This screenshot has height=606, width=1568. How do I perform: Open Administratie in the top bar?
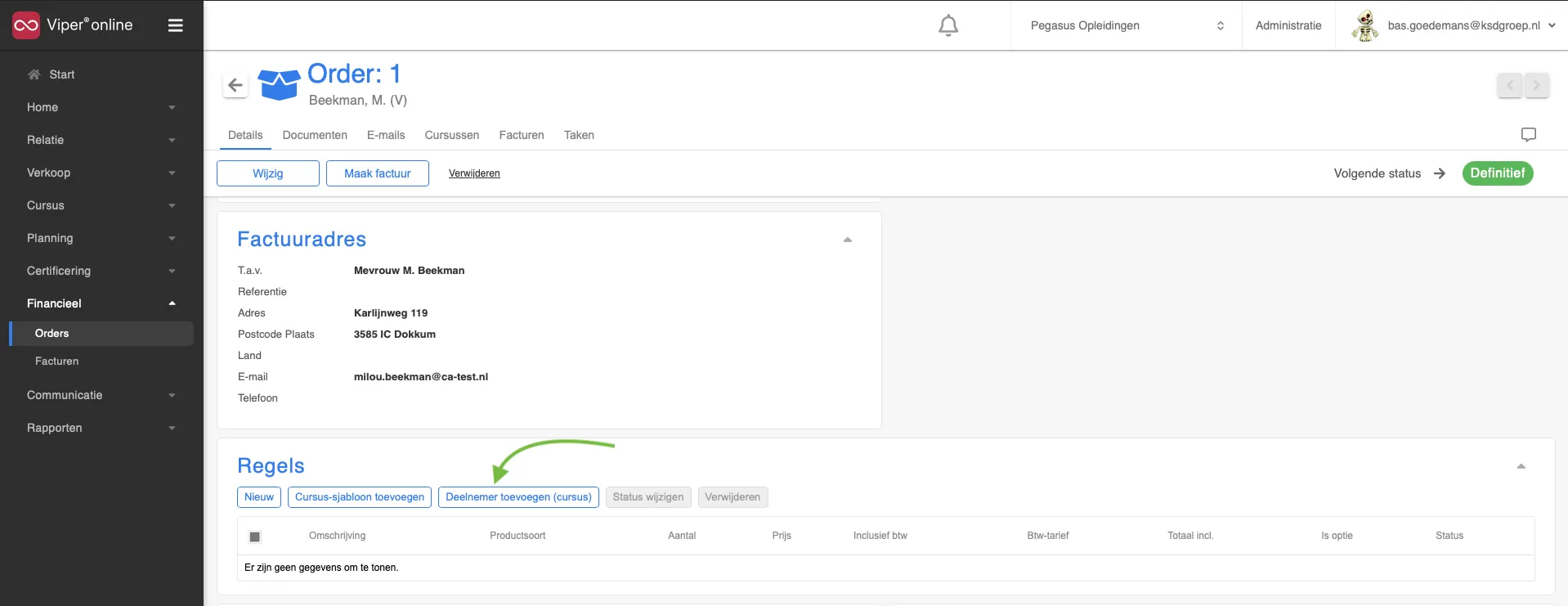[1288, 25]
